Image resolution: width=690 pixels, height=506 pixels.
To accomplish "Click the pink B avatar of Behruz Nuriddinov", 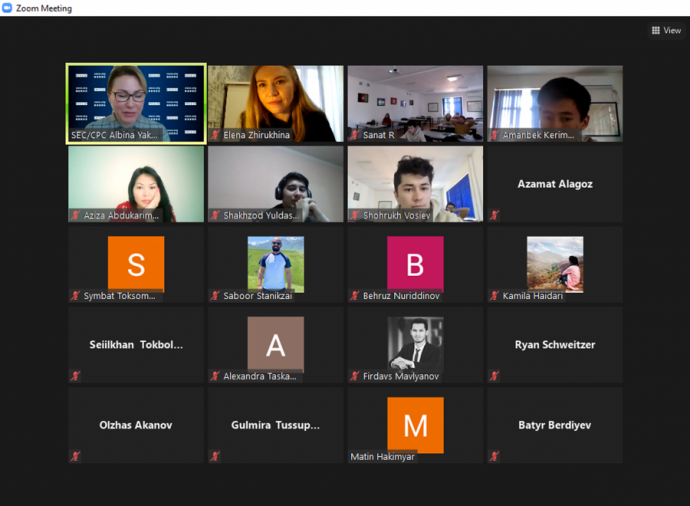I will tap(415, 264).
